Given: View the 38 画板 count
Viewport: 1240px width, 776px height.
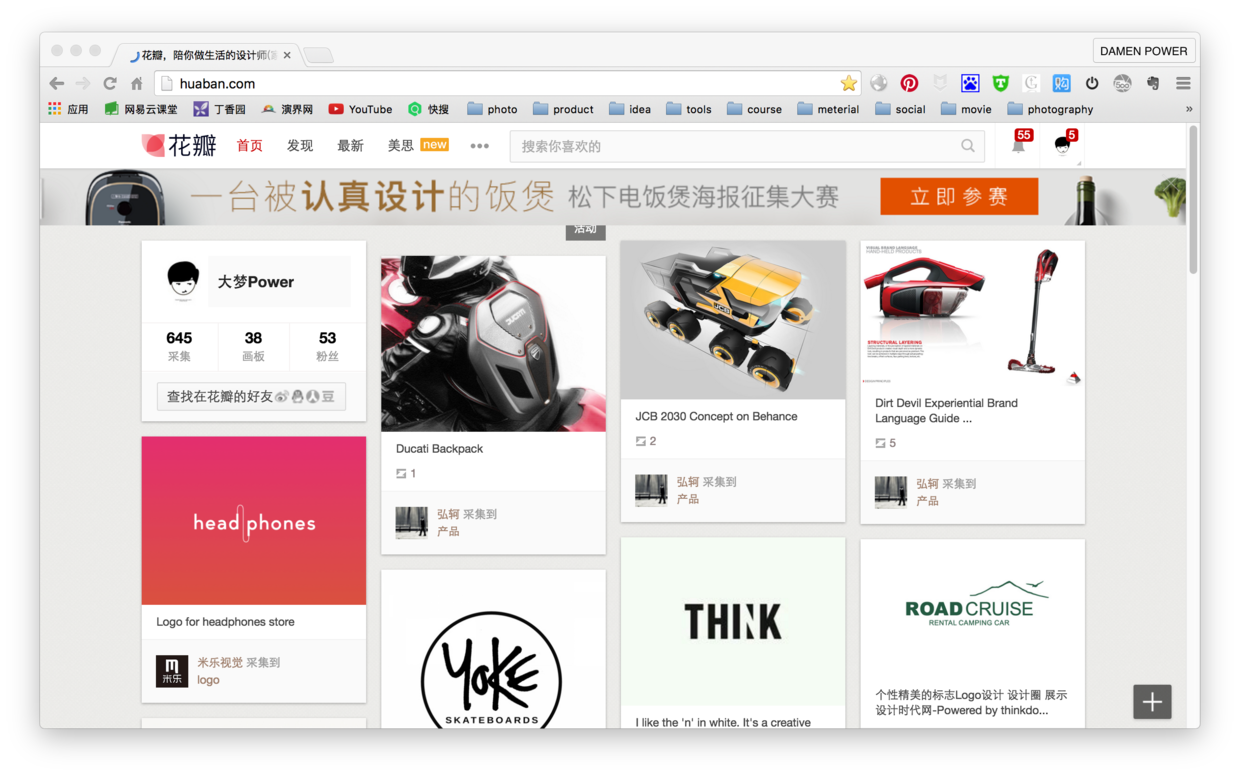Looking at the screenshot, I should coord(253,346).
